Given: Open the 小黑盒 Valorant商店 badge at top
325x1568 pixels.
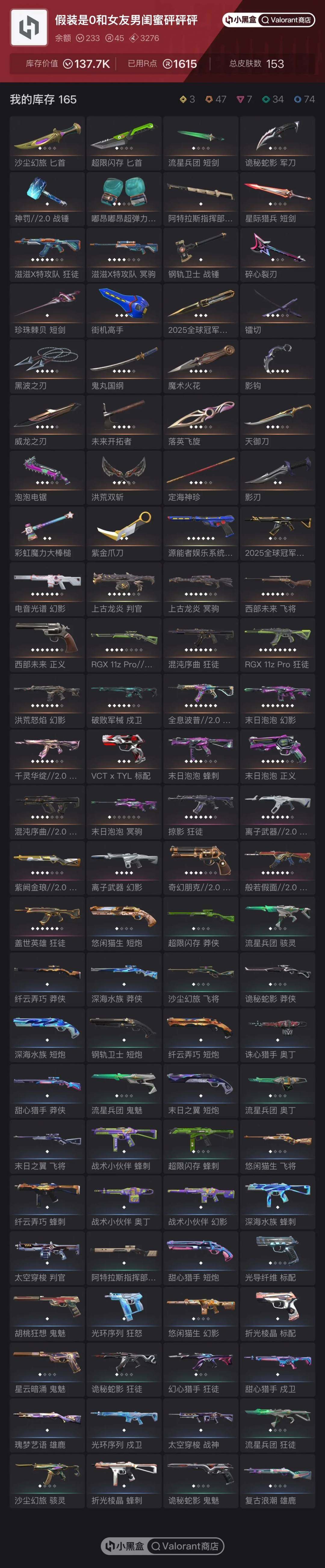Looking at the screenshot, I should (268, 20).
